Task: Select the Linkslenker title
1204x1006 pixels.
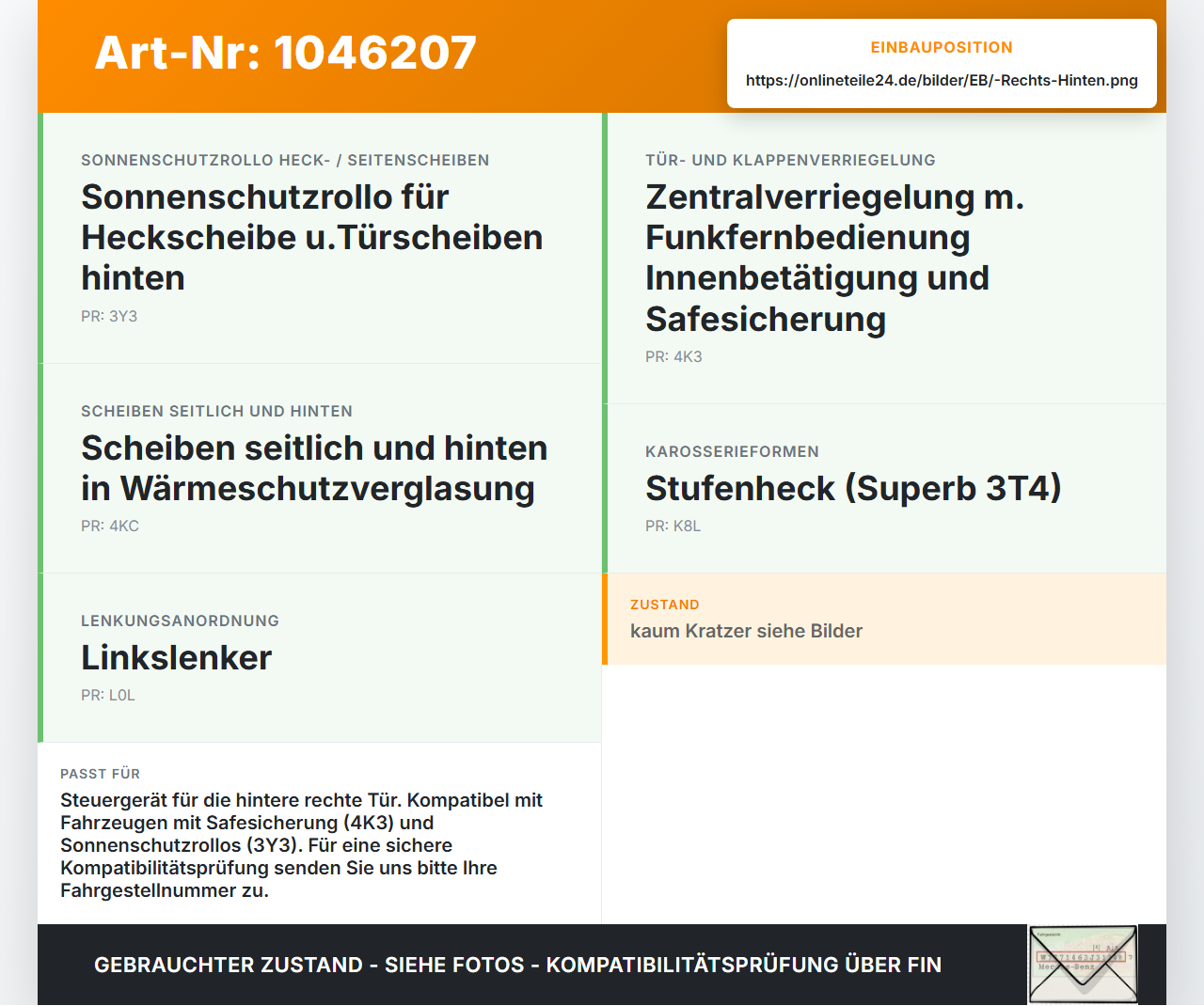Action: pyautogui.click(x=176, y=658)
